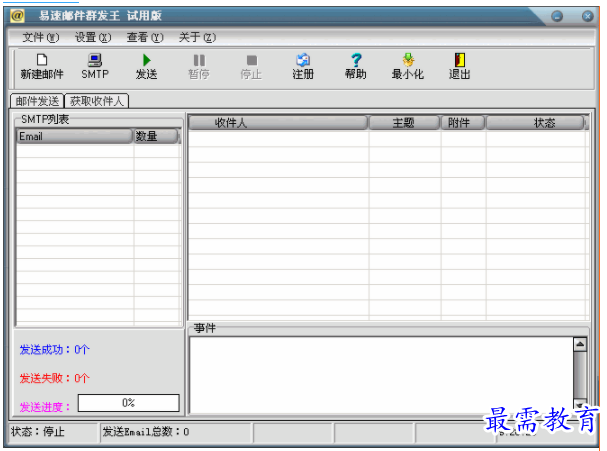Click the 附件 column header
Screen dimensions: 607x451
(463, 123)
